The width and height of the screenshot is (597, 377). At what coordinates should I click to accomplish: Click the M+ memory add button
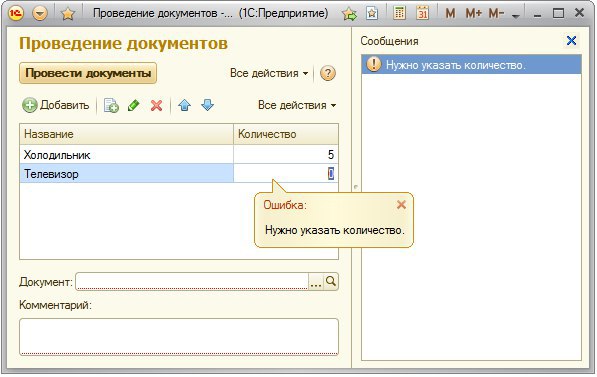[x=473, y=14]
